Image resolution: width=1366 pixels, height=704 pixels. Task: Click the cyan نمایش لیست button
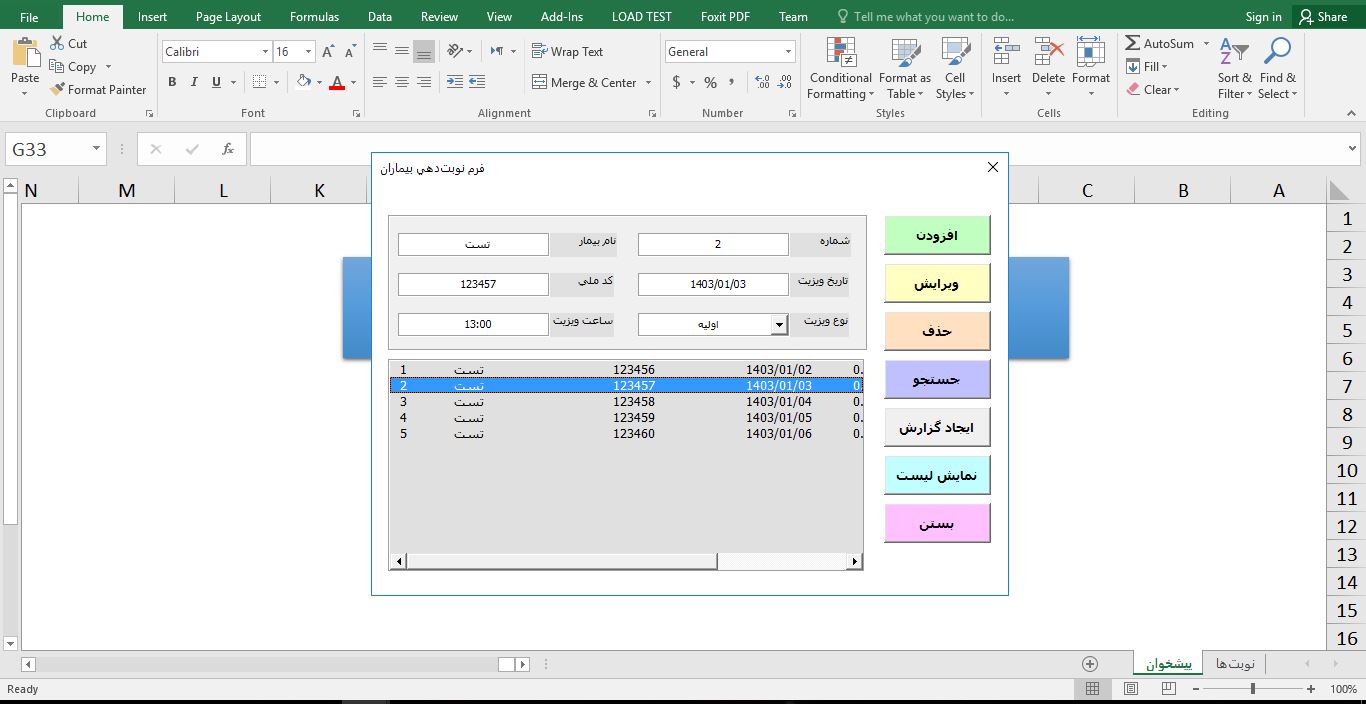click(937, 475)
